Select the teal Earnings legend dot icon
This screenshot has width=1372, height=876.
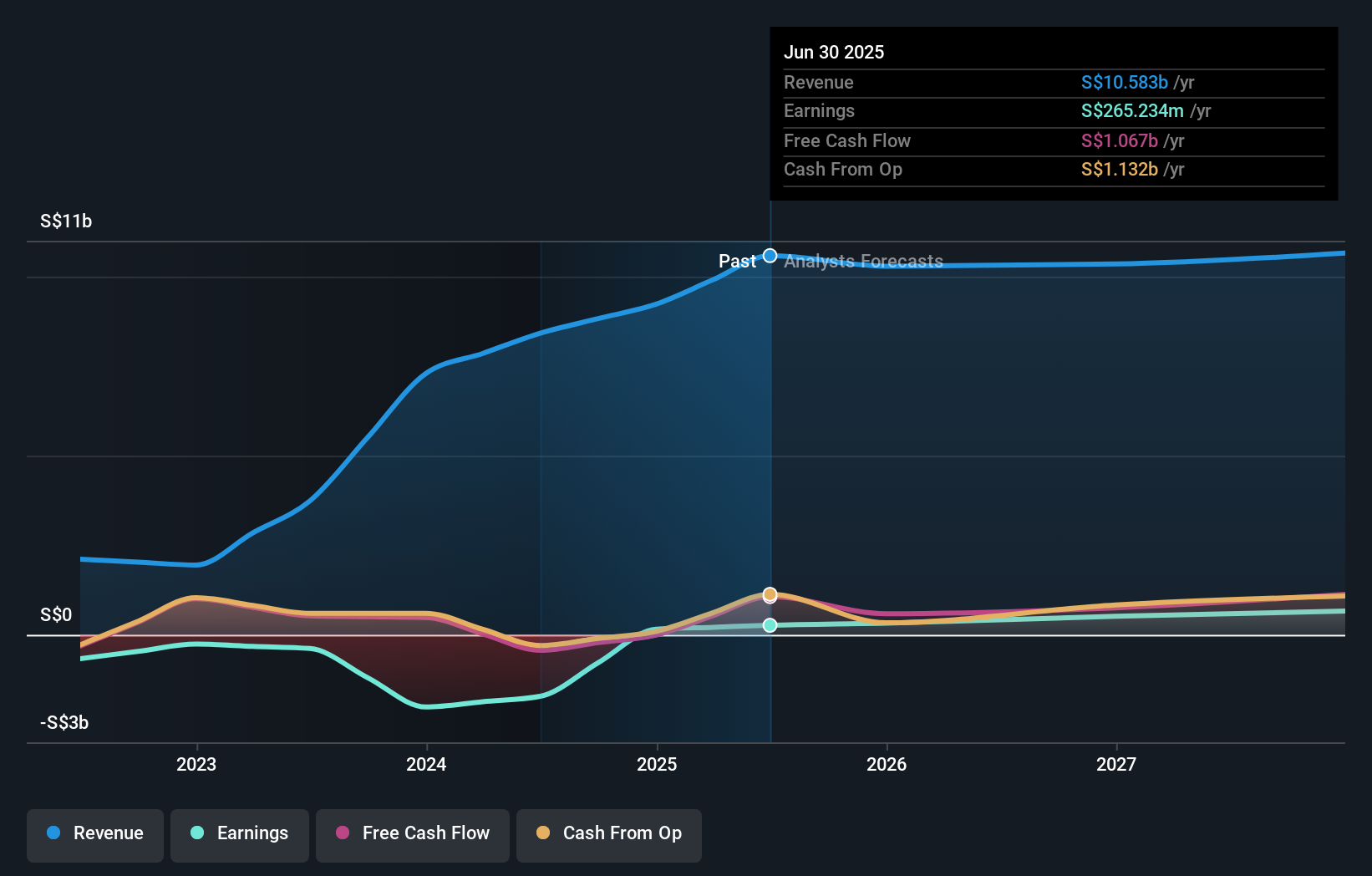197,834
